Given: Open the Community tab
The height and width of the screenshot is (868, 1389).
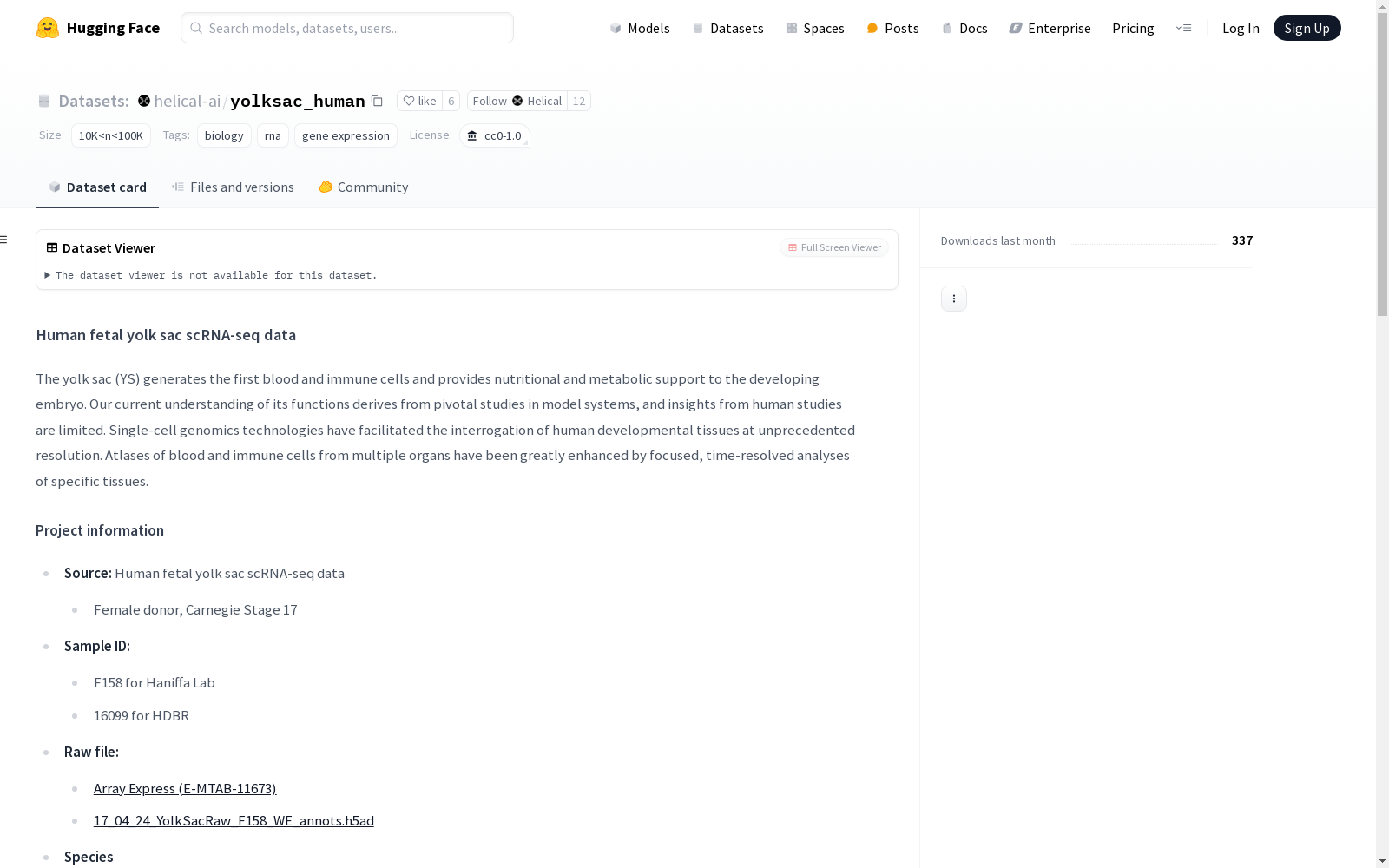Looking at the screenshot, I should point(363,187).
